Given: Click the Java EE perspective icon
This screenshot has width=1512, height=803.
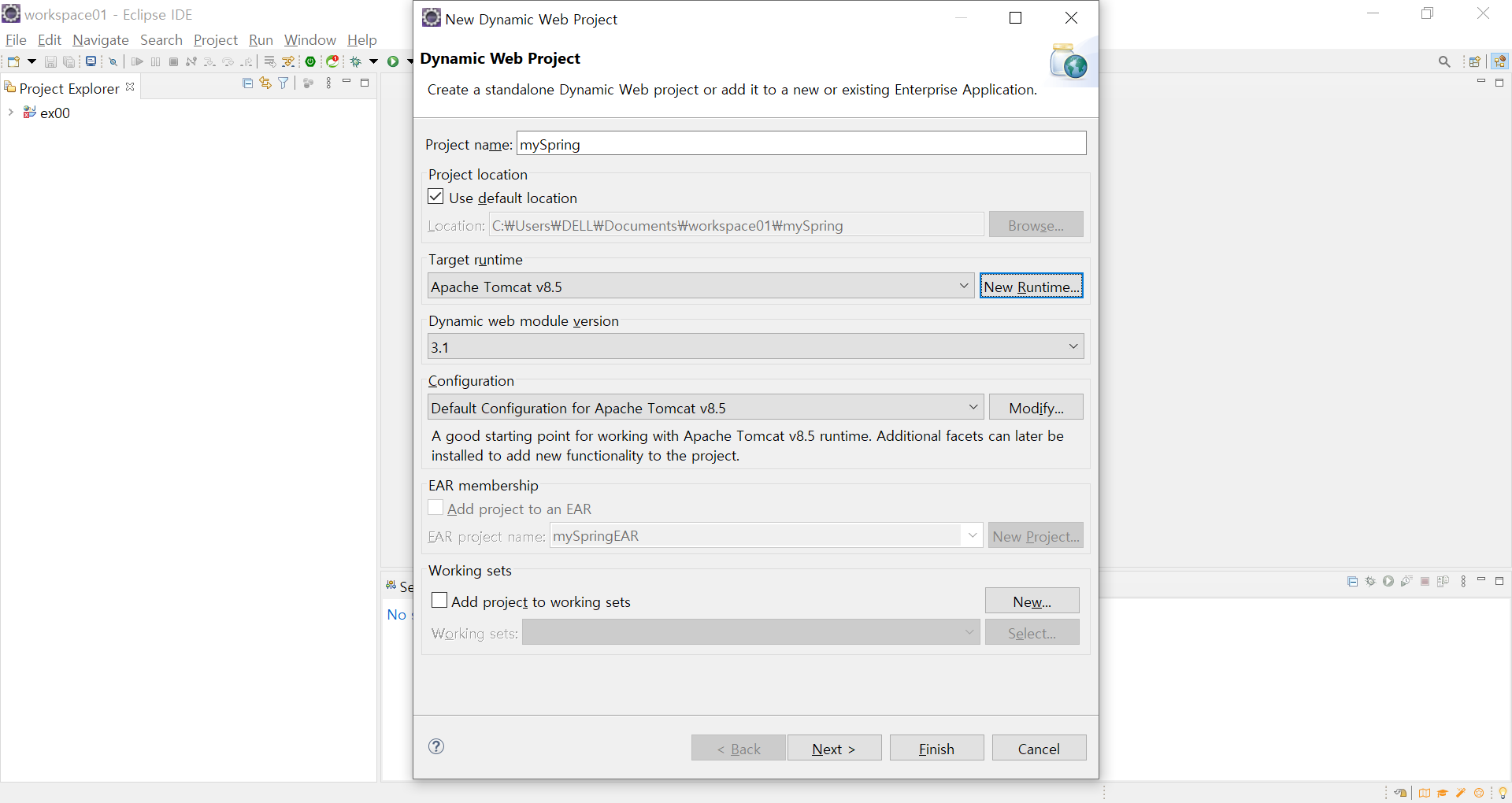Looking at the screenshot, I should 1499,61.
